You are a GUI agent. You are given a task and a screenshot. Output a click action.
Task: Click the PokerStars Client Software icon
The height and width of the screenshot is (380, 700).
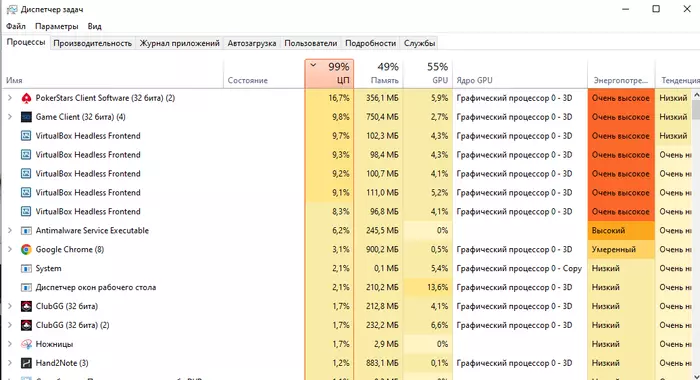[x=26, y=98]
